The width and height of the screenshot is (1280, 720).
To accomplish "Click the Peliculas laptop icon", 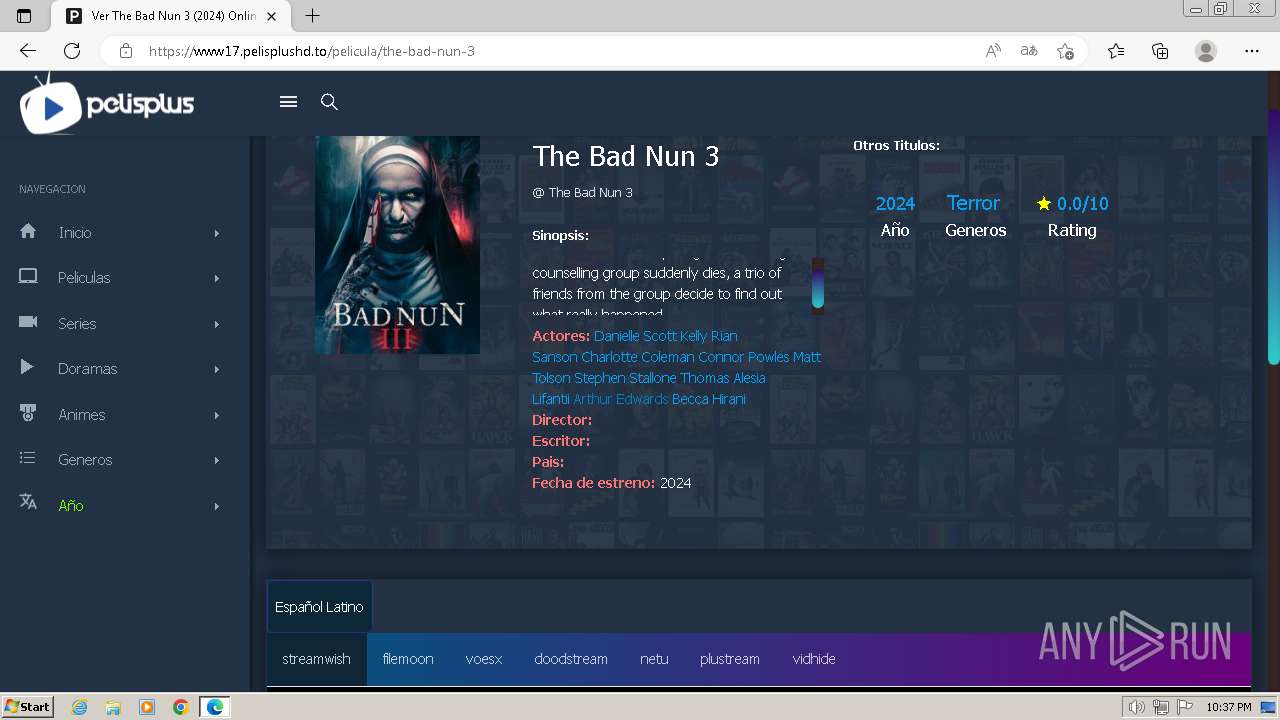I will [x=28, y=277].
